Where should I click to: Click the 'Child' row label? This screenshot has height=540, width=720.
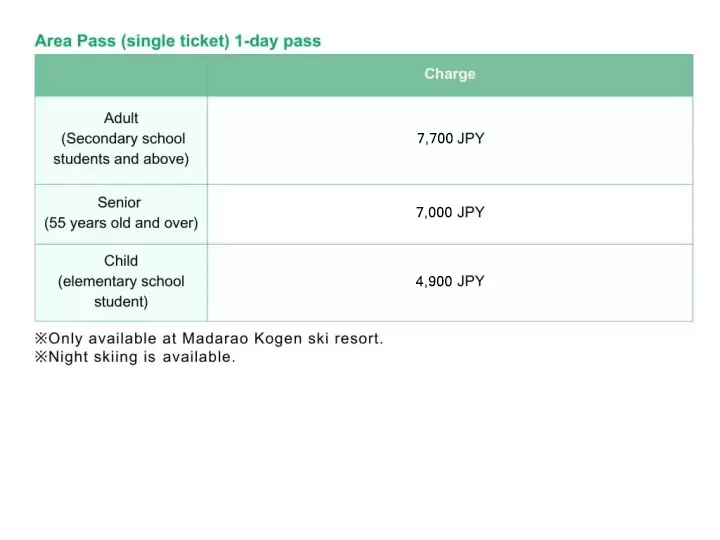(121, 261)
